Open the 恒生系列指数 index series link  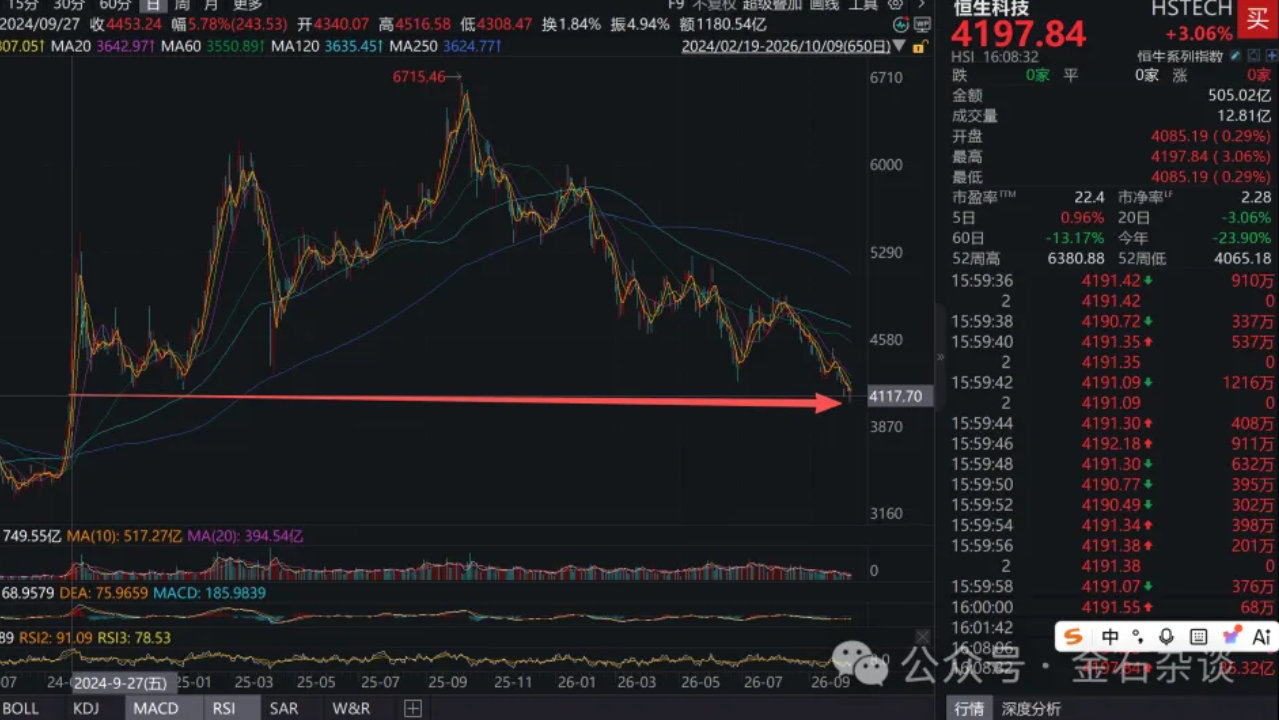(x=1180, y=57)
